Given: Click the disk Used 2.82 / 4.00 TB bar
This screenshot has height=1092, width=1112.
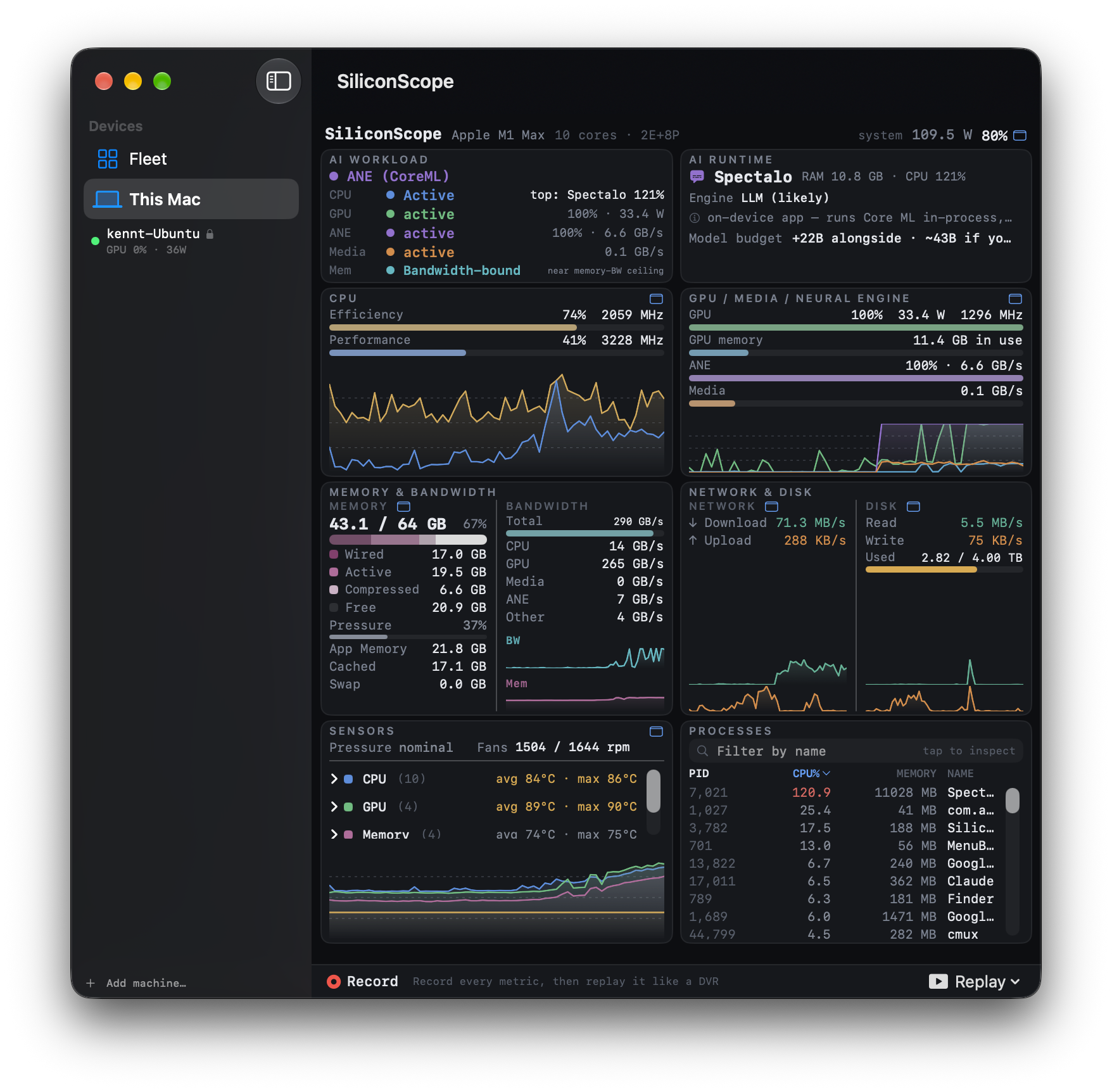Looking at the screenshot, I should (944, 569).
